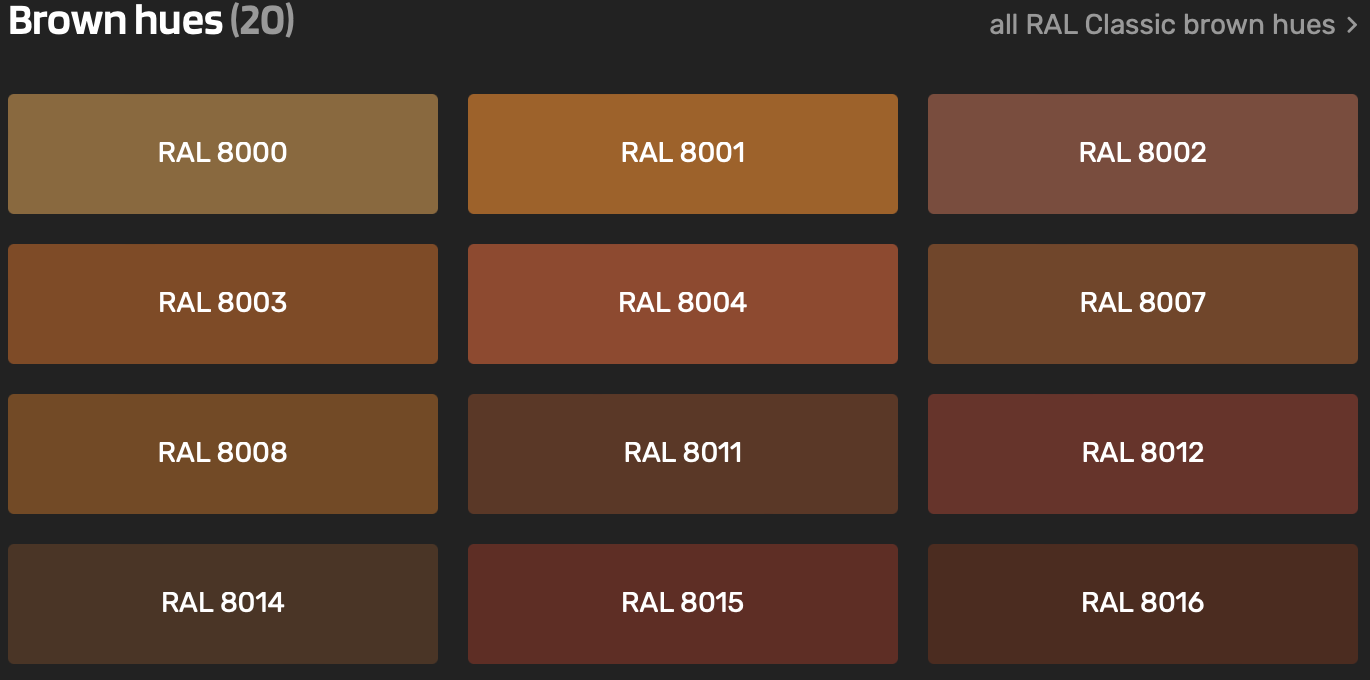
Task: Open all RAL Classic brown hues link
Action: (x=1162, y=24)
